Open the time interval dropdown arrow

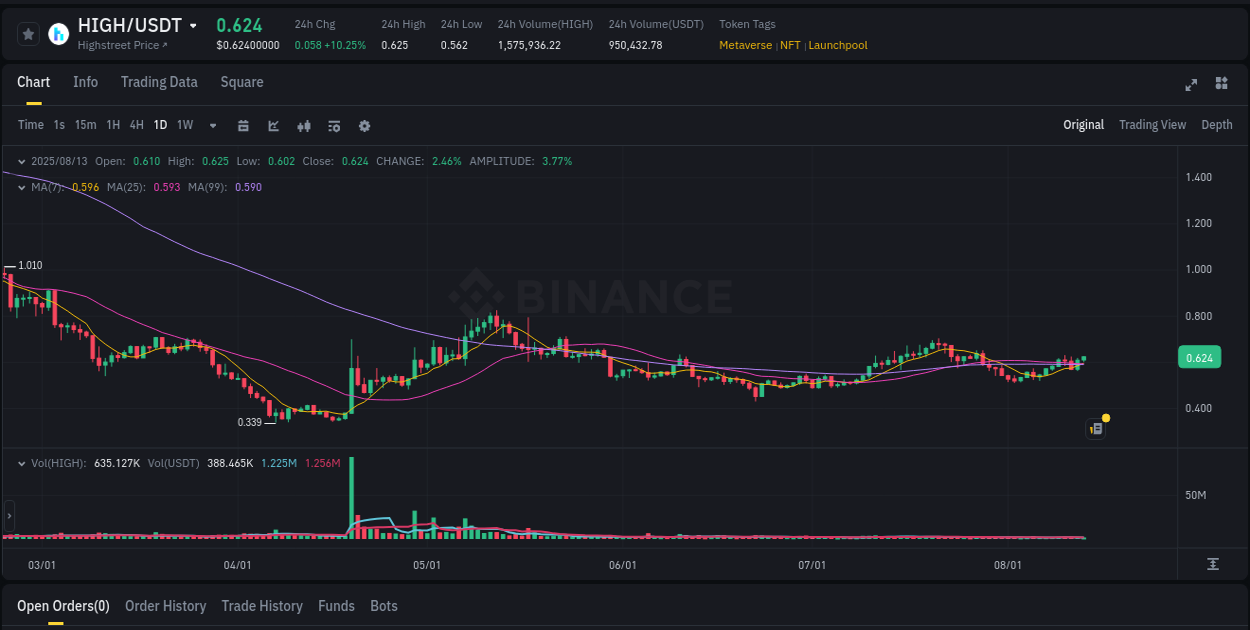pyautogui.click(x=211, y=126)
